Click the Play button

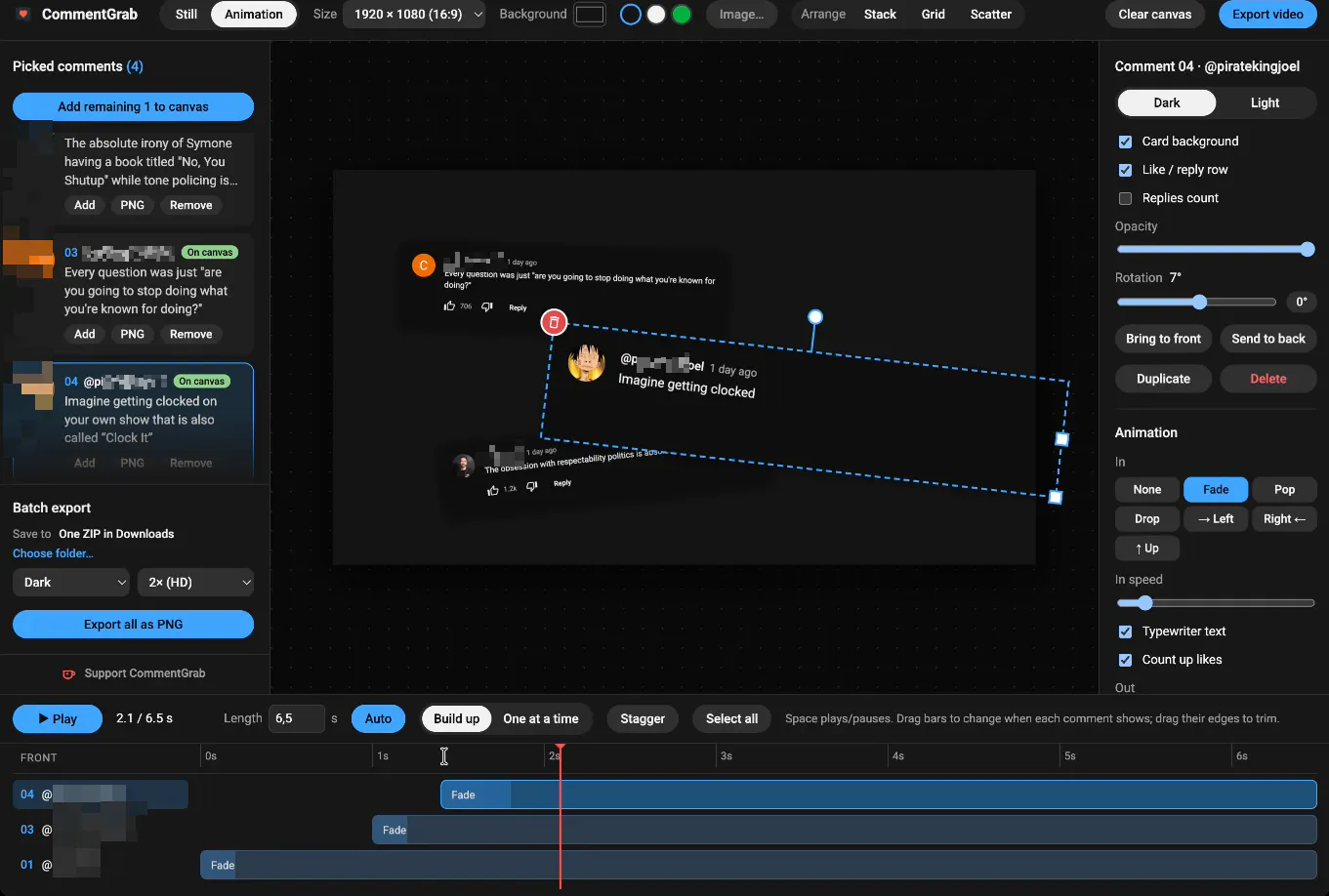pyautogui.click(x=58, y=718)
